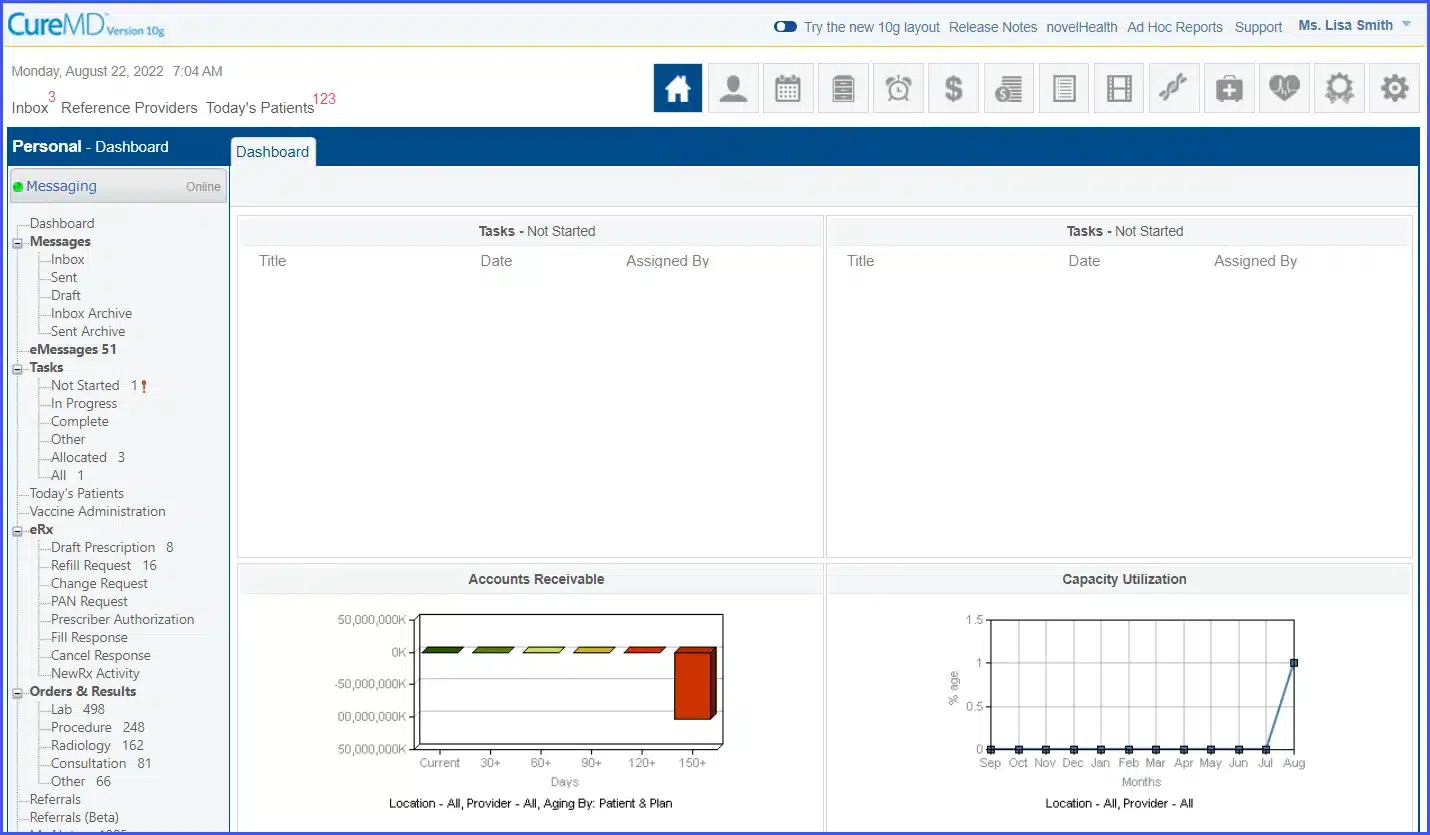Image resolution: width=1430 pixels, height=835 pixels.
Task: Open Referrals (Beta) item
Action: 76,818
